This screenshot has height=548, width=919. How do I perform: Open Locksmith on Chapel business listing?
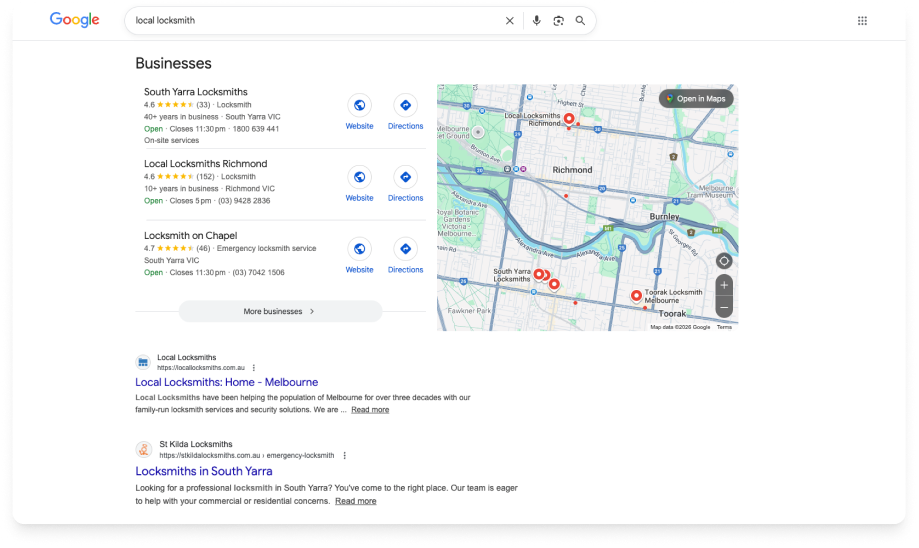click(190, 236)
